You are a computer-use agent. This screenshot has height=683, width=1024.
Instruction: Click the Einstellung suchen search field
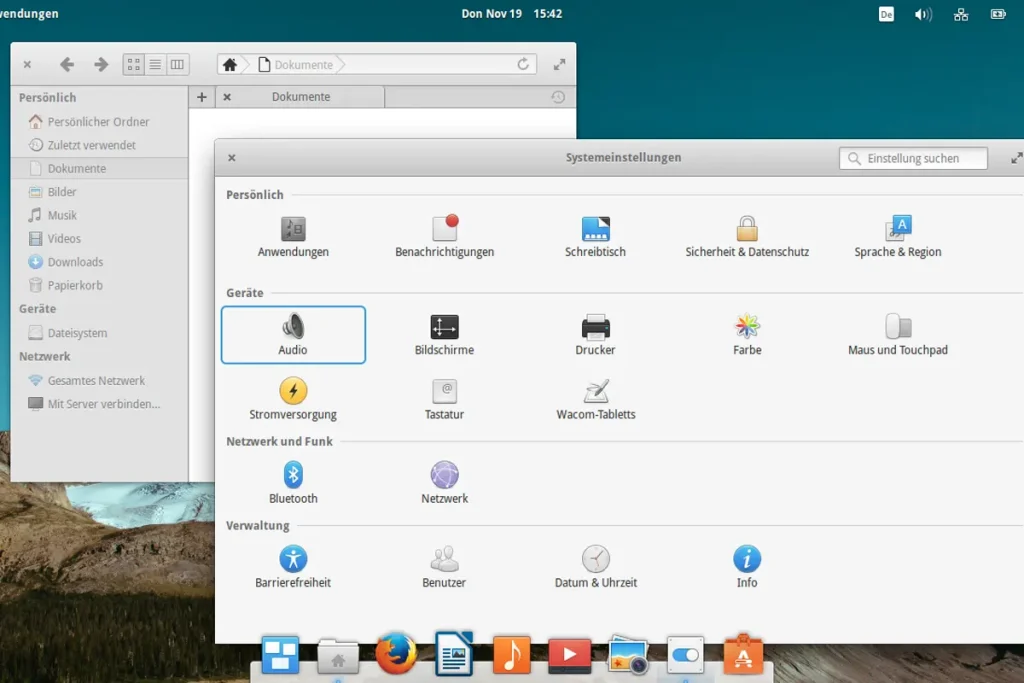(x=912, y=158)
